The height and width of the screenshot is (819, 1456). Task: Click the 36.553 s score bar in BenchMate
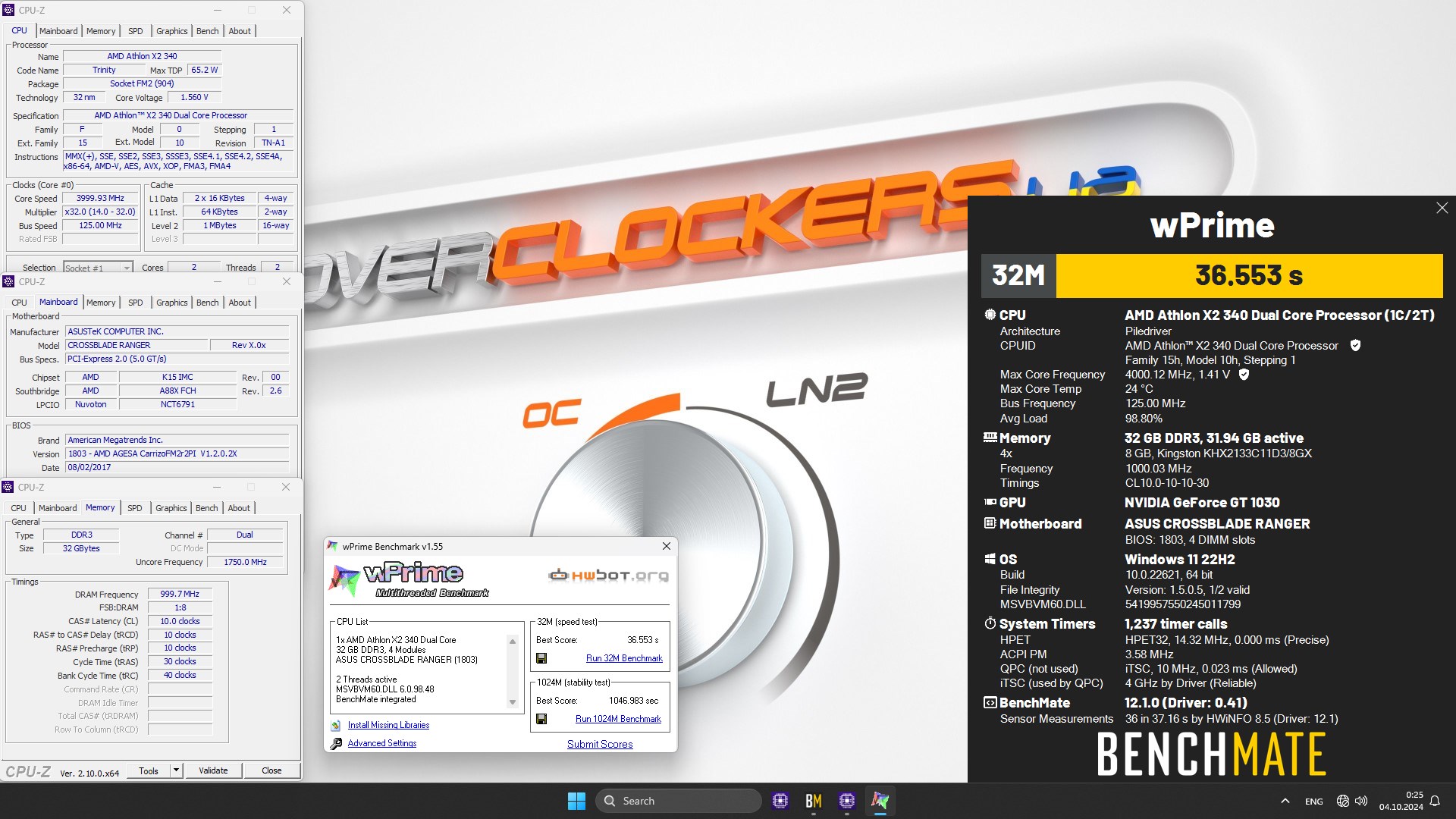click(x=1249, y=275)
